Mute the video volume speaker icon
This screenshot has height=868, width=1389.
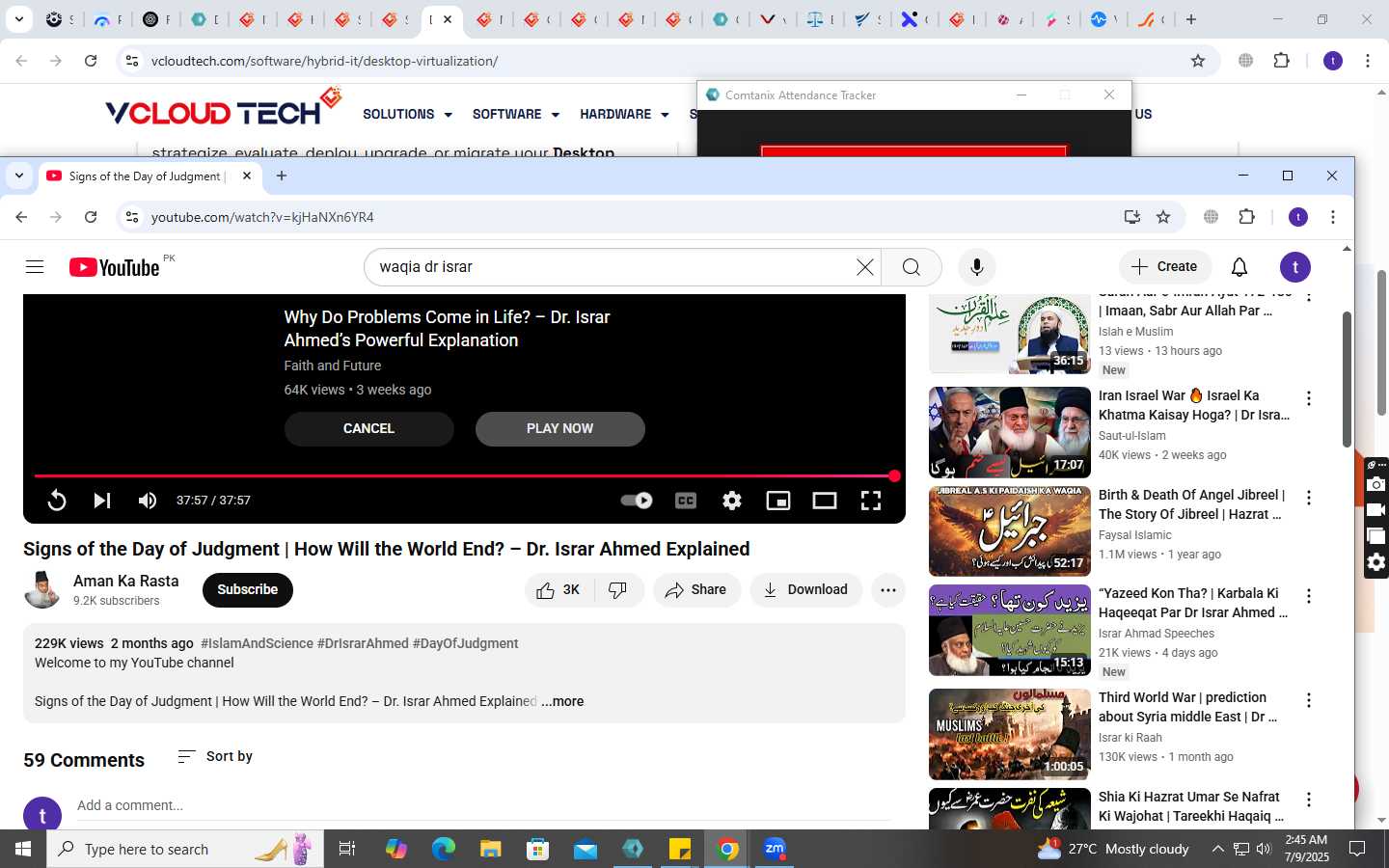pyautogui.click(x=148, y=501)
